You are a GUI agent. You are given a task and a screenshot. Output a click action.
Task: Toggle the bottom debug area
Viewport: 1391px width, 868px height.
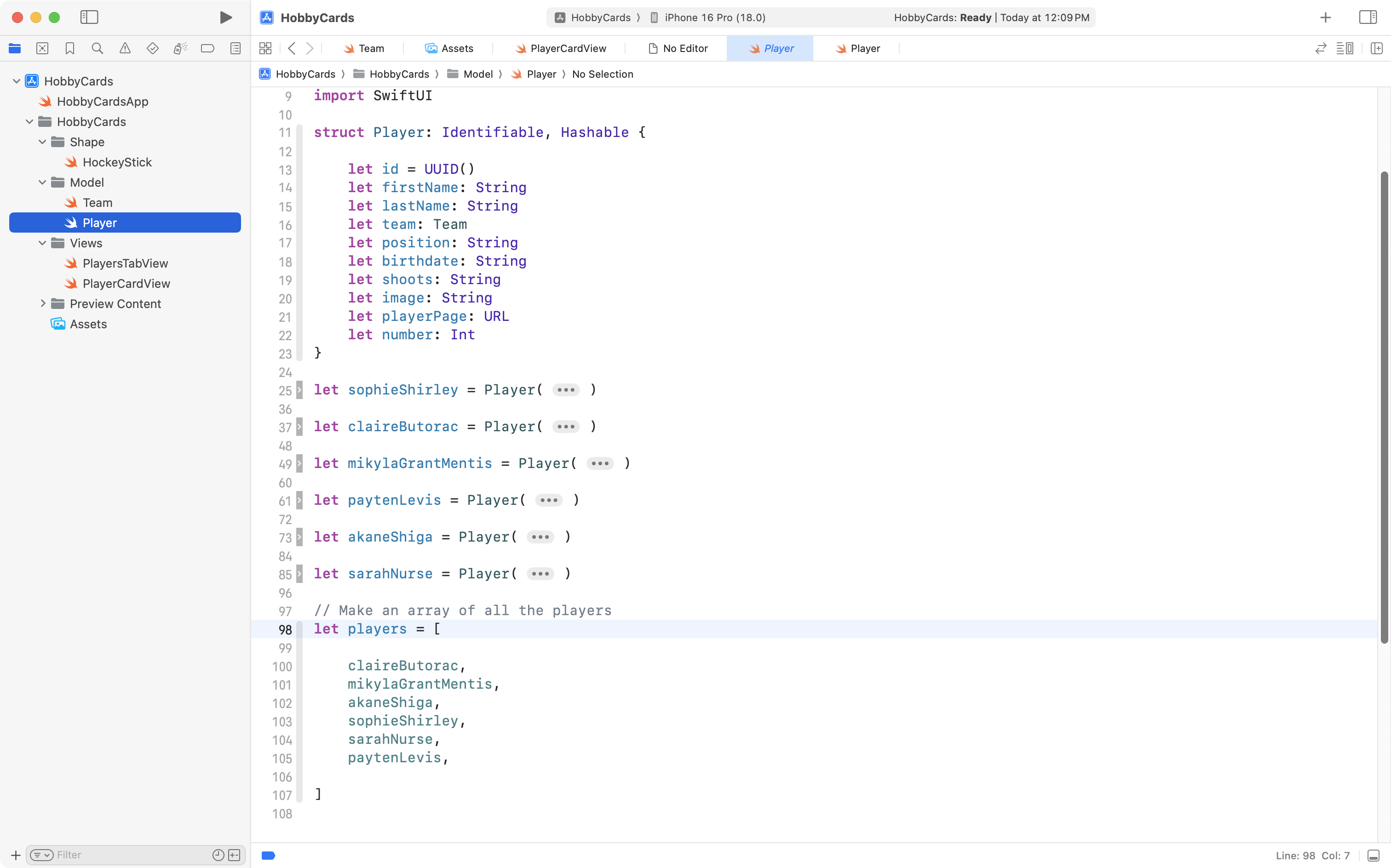pos(1373,856)
